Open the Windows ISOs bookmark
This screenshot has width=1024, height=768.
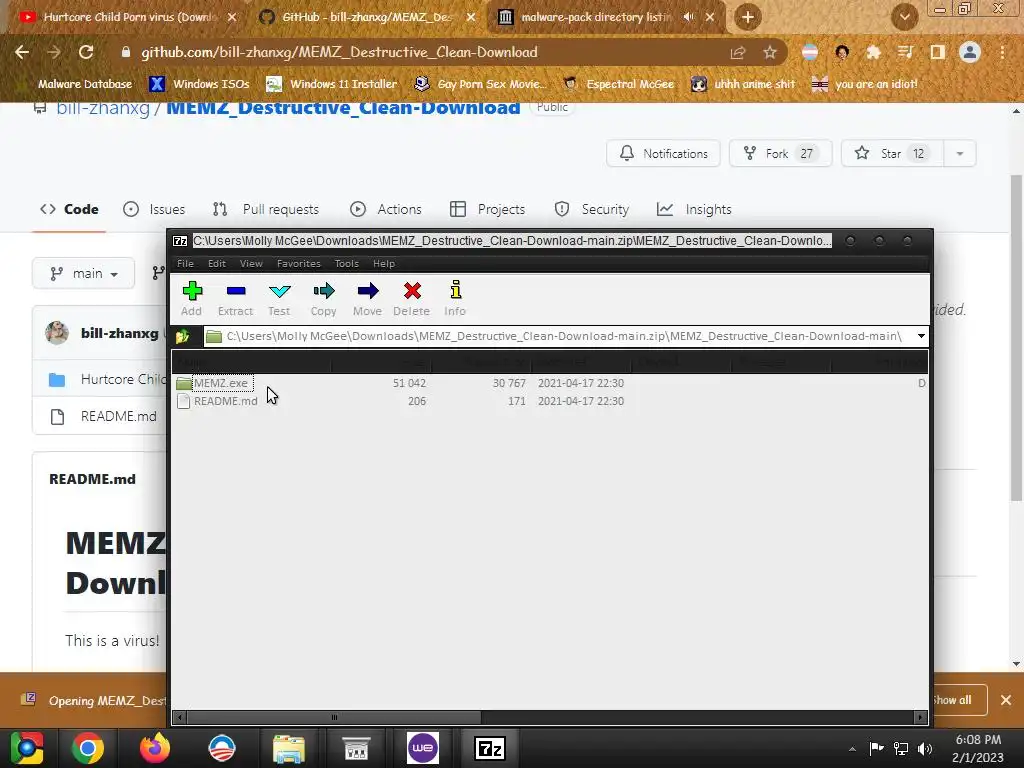tap(199, 84)
